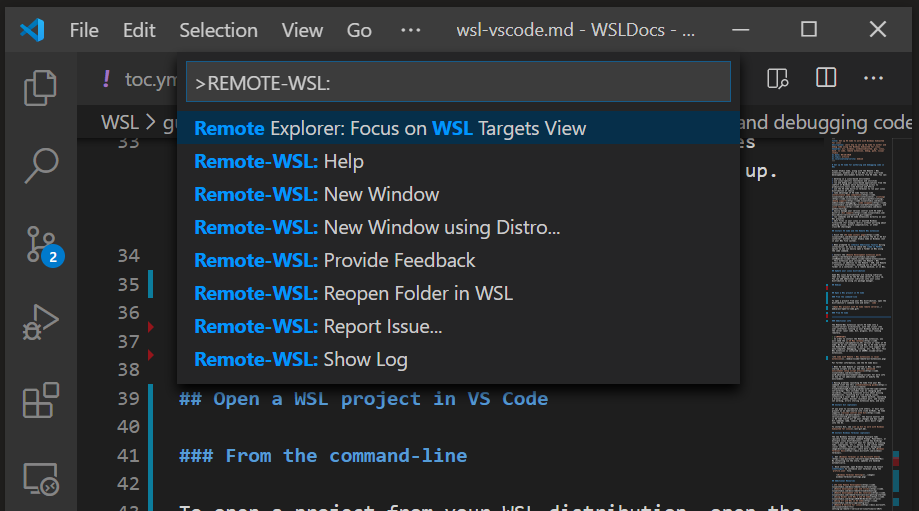Click the command palette input box

click(x=458, y=83)
